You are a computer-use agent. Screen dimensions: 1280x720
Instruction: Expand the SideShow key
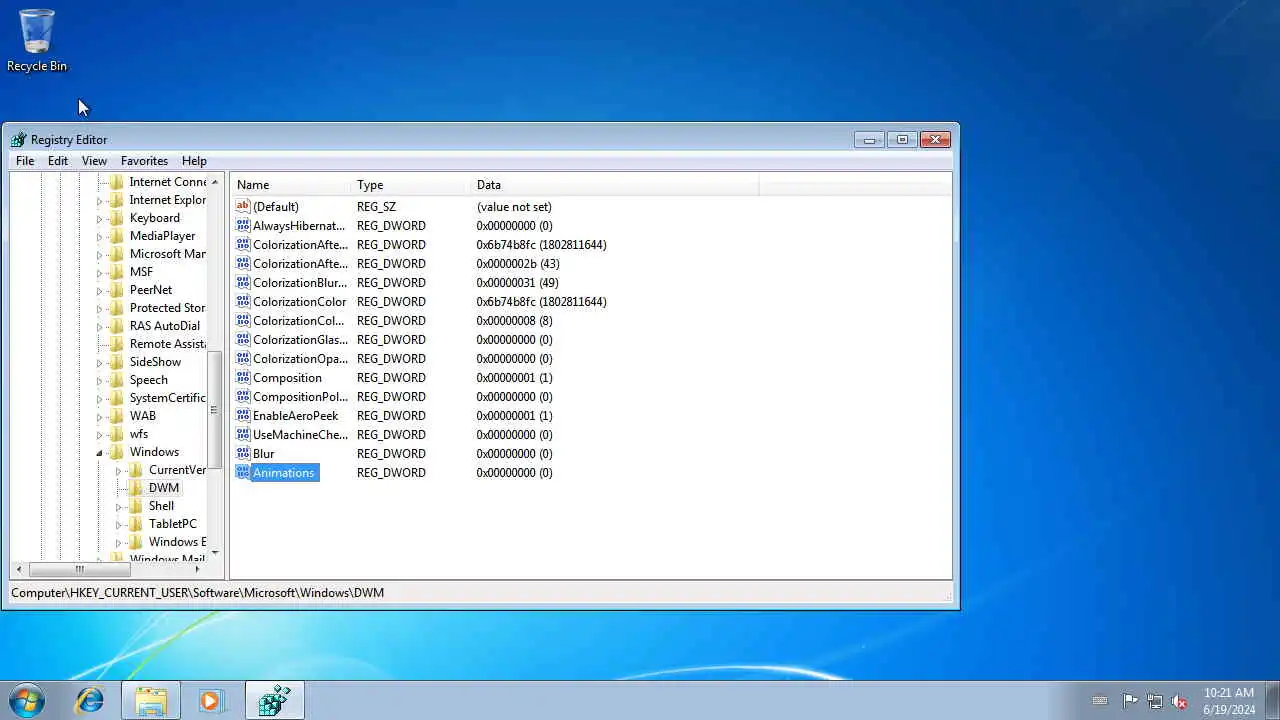99,363
